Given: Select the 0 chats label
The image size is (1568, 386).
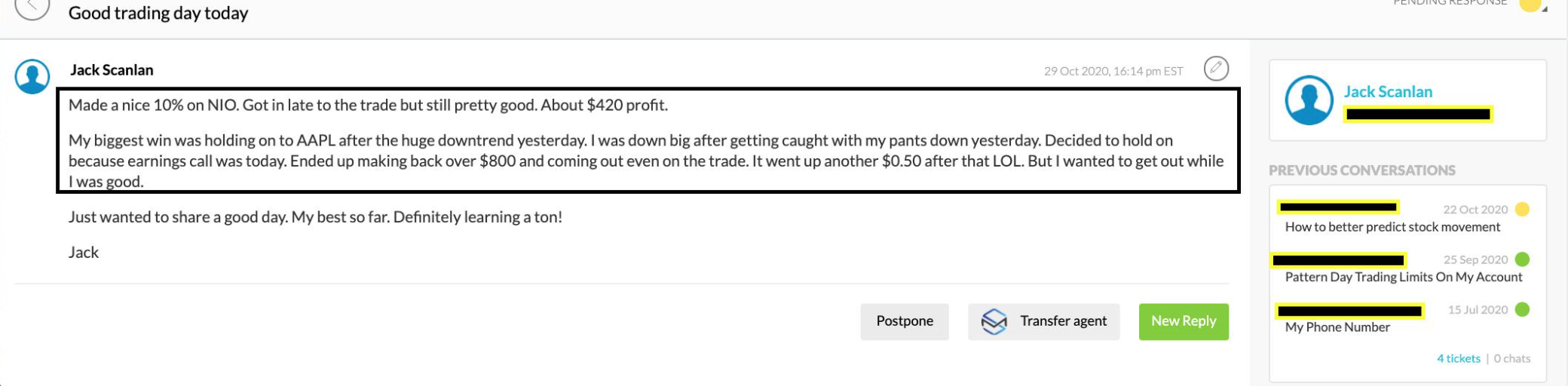Looking at the screenshot, I should pos(1511,359).
